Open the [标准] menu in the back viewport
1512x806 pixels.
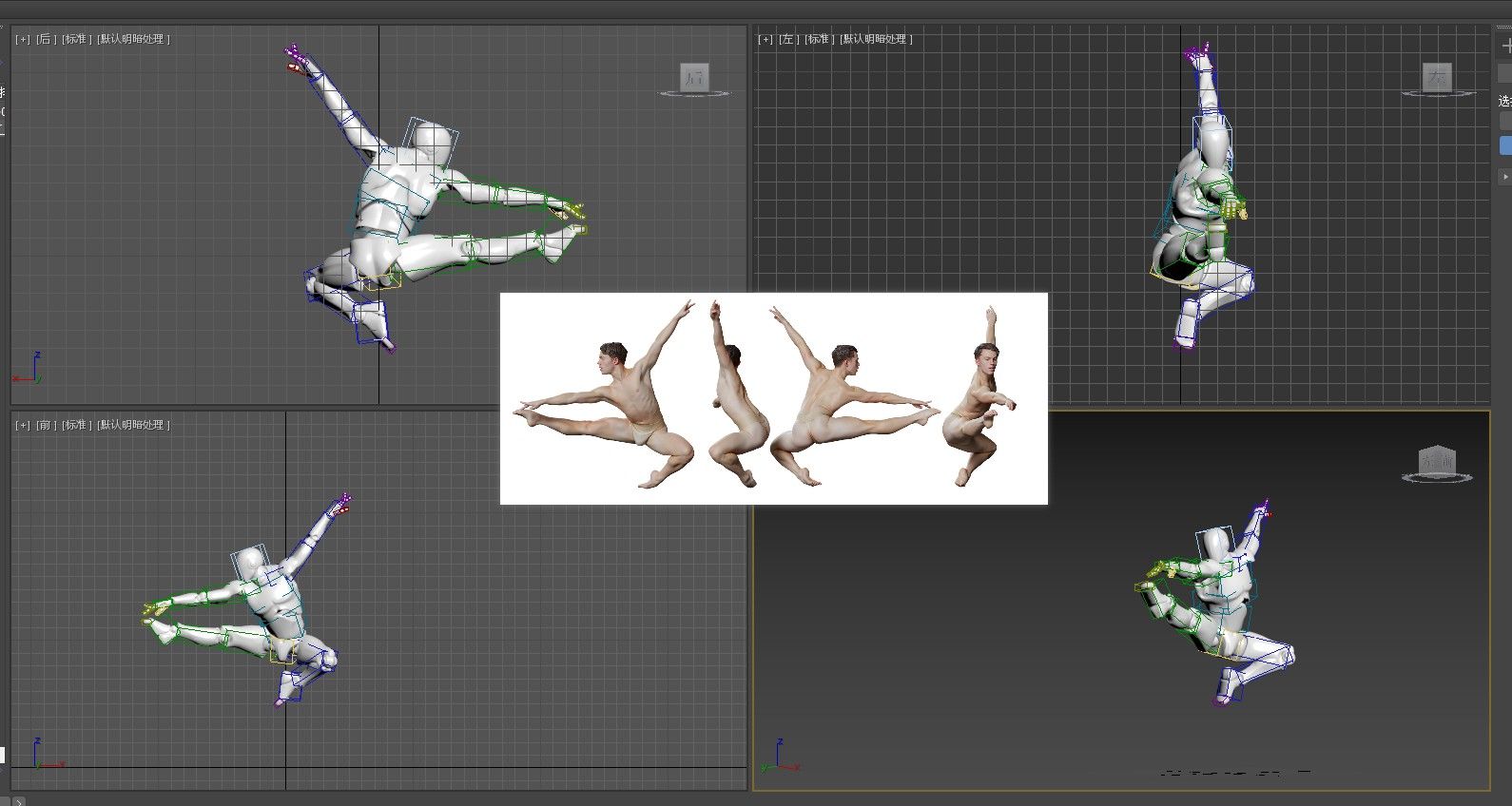pos(77,39)
